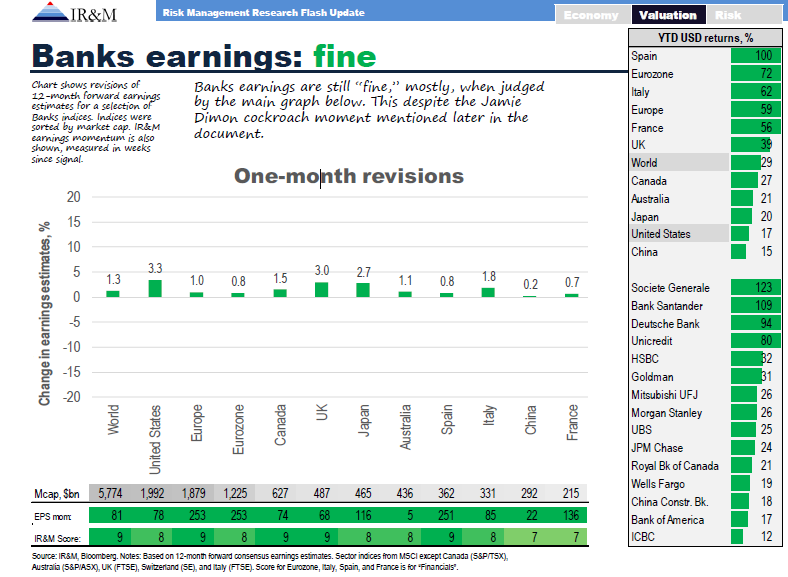Click the Bank Santander row
Image resolution: width=788 pixels, height=577 pixels.
[x=705, y=306]
